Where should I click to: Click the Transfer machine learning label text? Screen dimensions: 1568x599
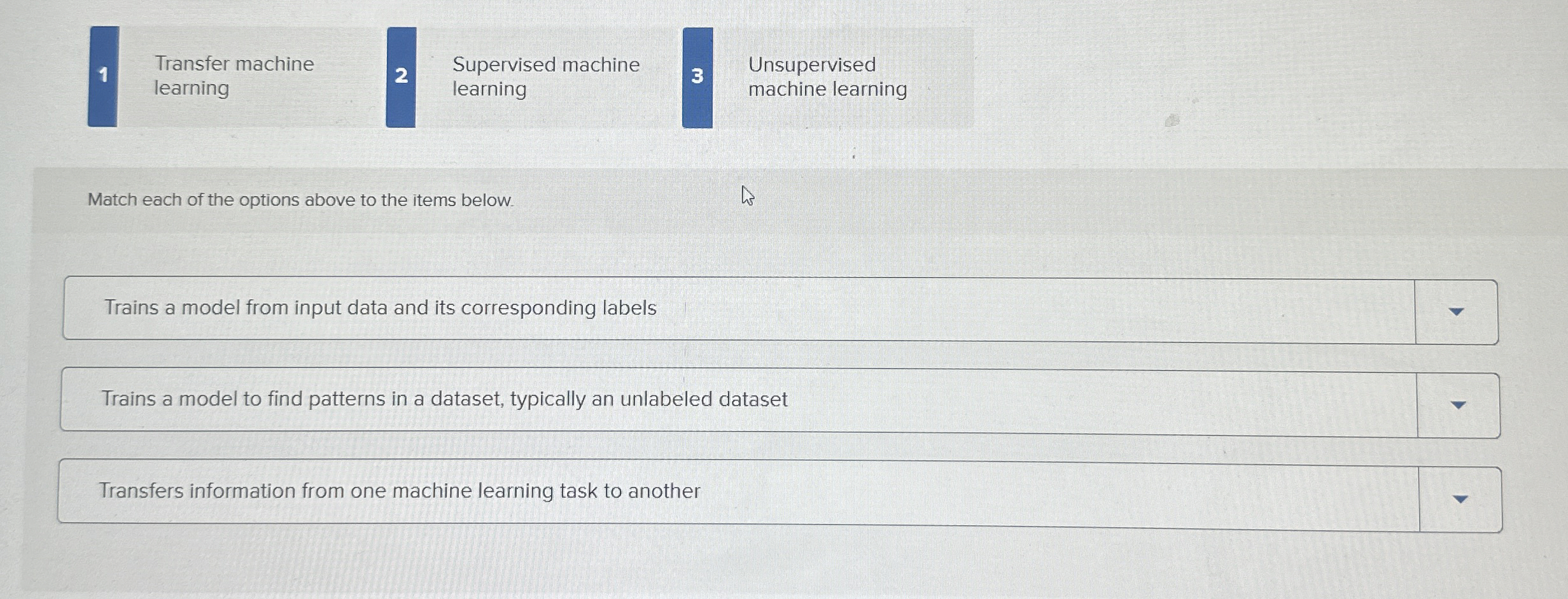point(234,76)
